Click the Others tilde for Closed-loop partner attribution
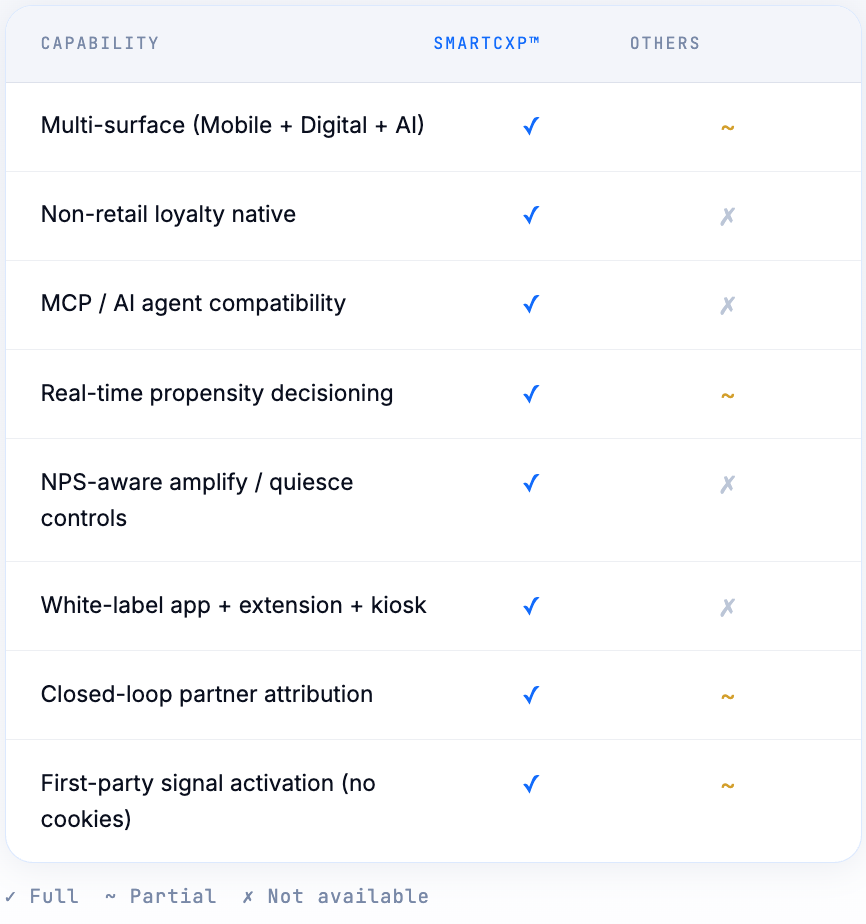This screenshot has width=866, height=924. coord(728,697)
